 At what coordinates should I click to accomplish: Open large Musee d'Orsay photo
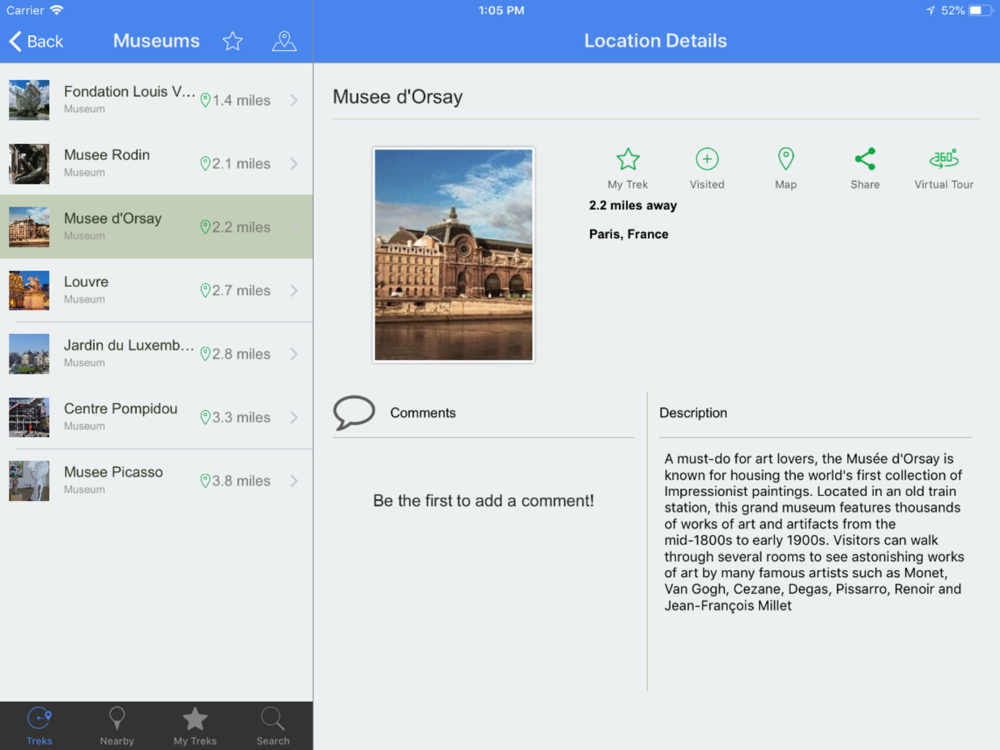click(x=453, y=255)
